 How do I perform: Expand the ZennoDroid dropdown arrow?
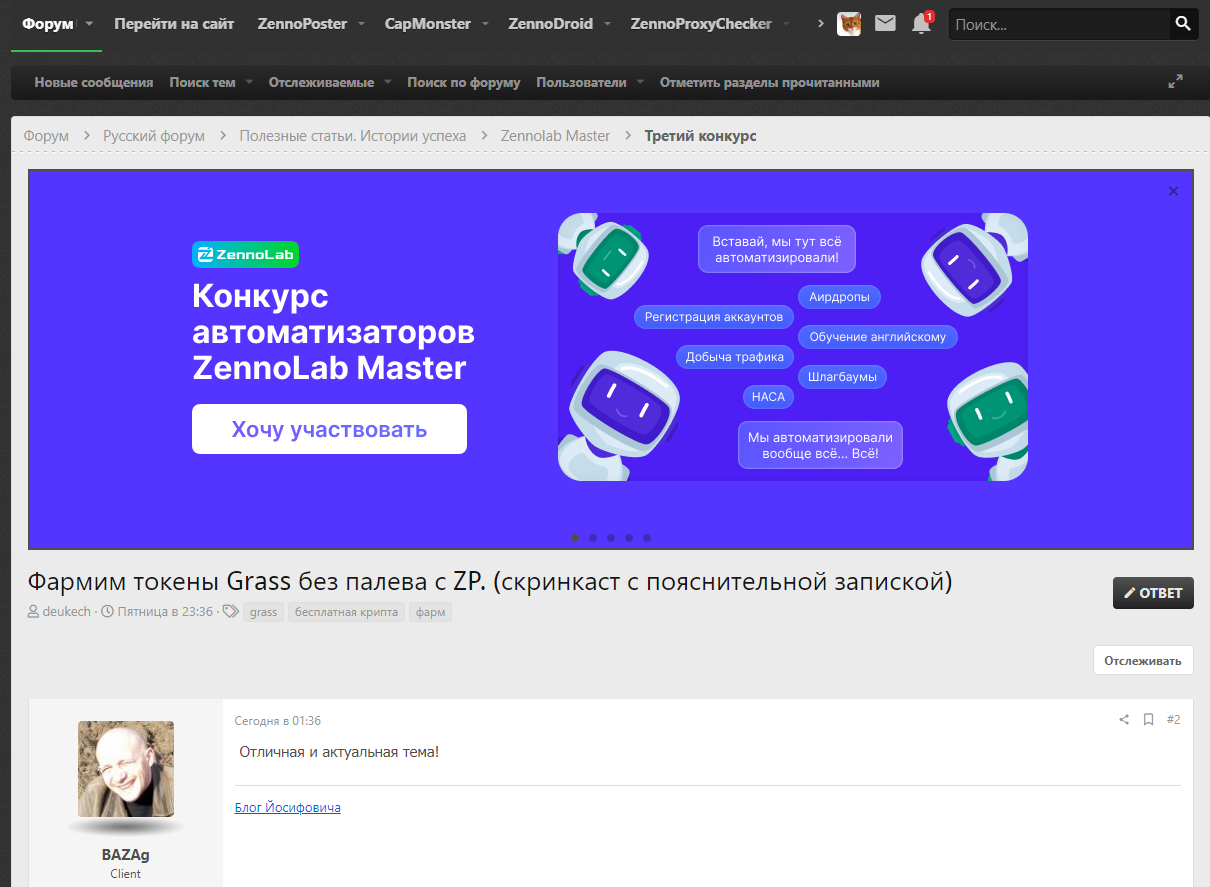(607, 24)
